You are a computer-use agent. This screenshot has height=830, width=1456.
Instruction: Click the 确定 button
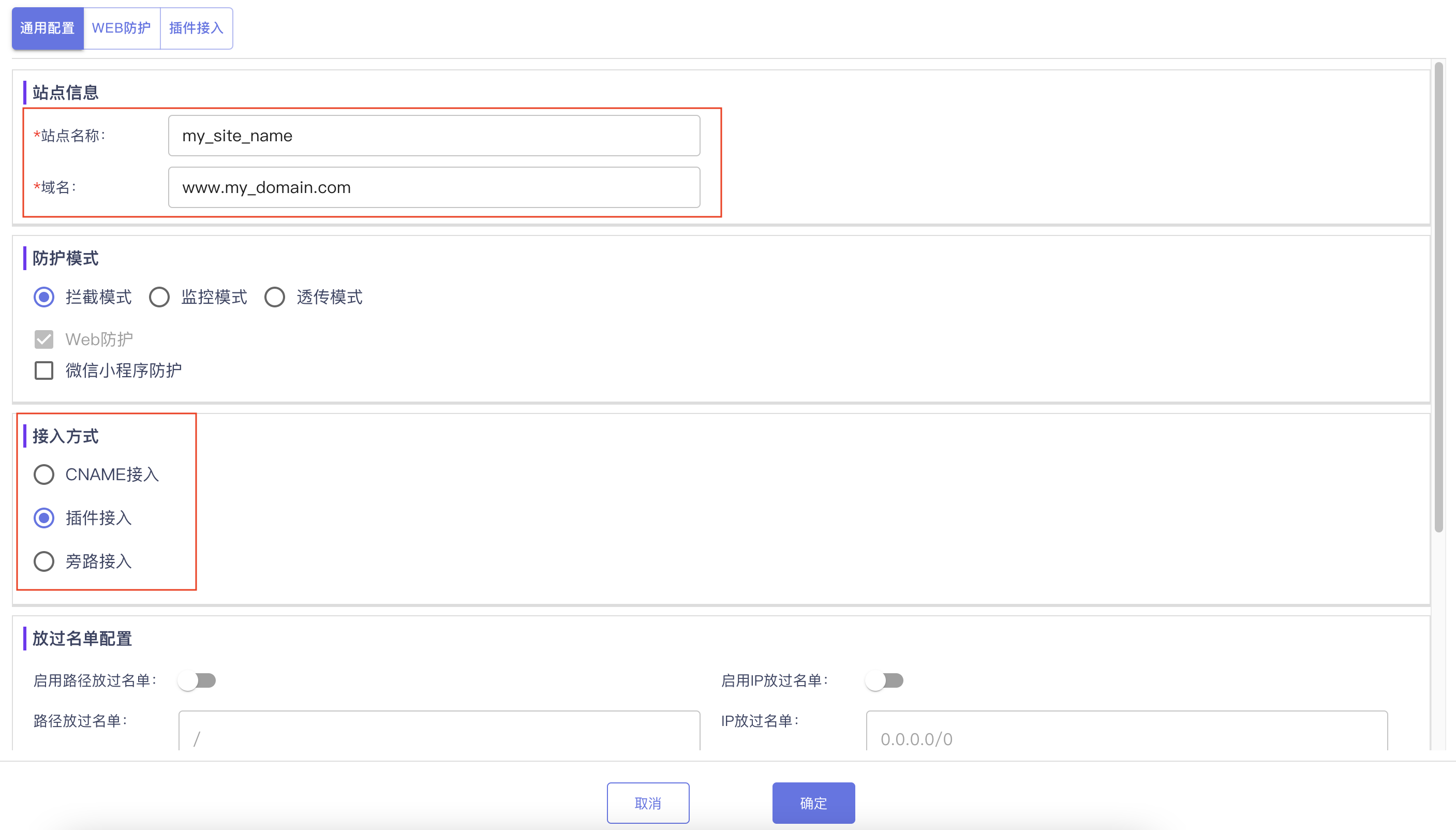(813, 803)
